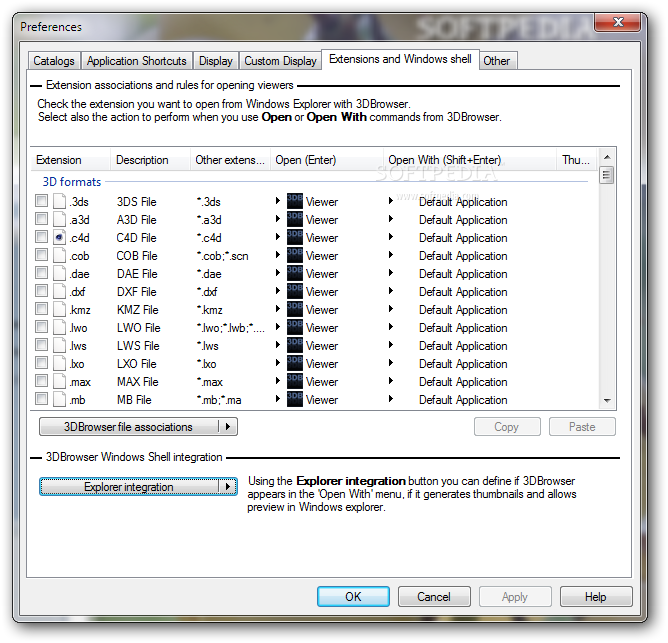Screen dimensions: 668x643
Task: Click the extension list scrollbar thumb
Action: [x=607, y=175]
